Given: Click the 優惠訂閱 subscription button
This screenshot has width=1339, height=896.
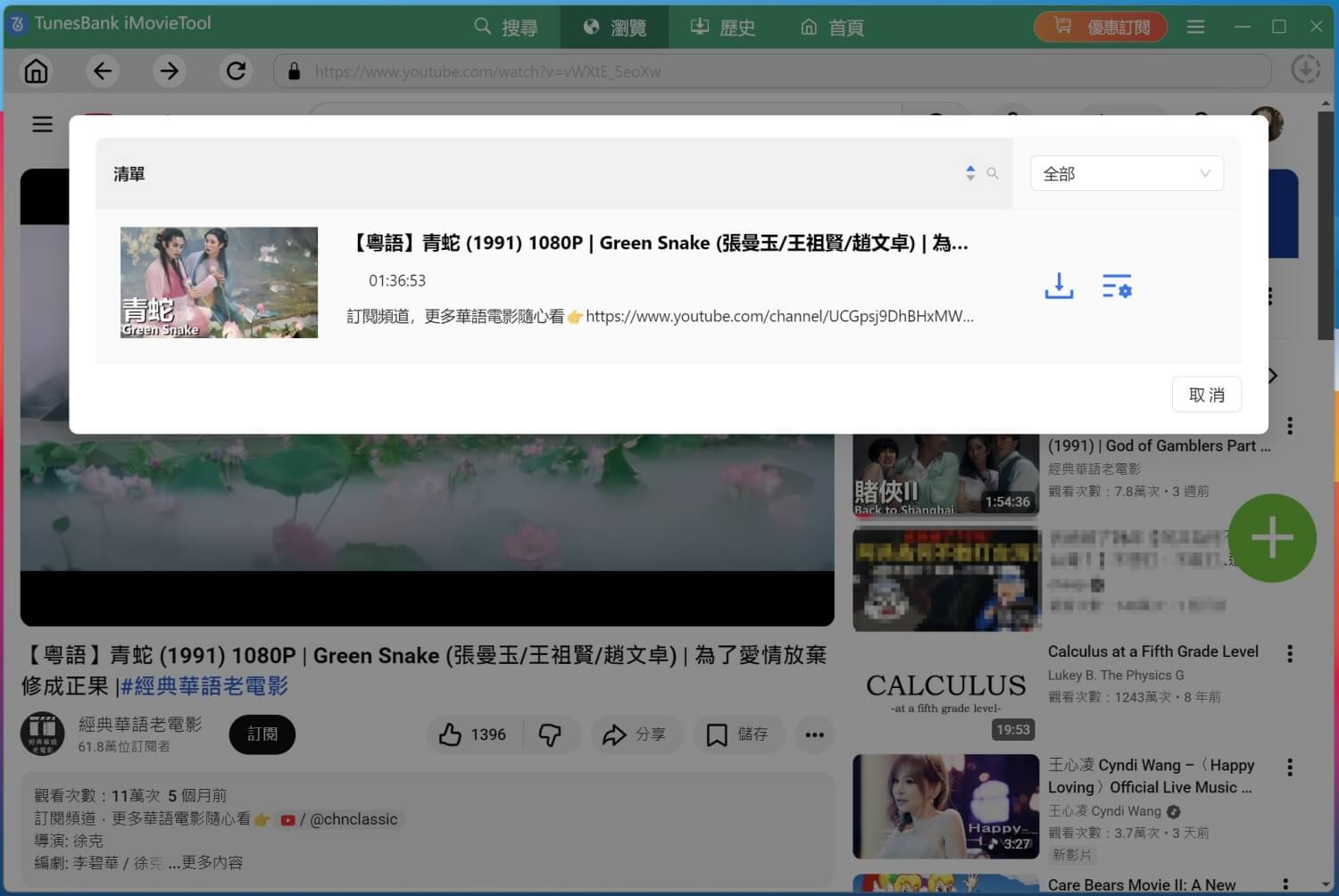Looking at the screenshot, I should point(1100,26).
